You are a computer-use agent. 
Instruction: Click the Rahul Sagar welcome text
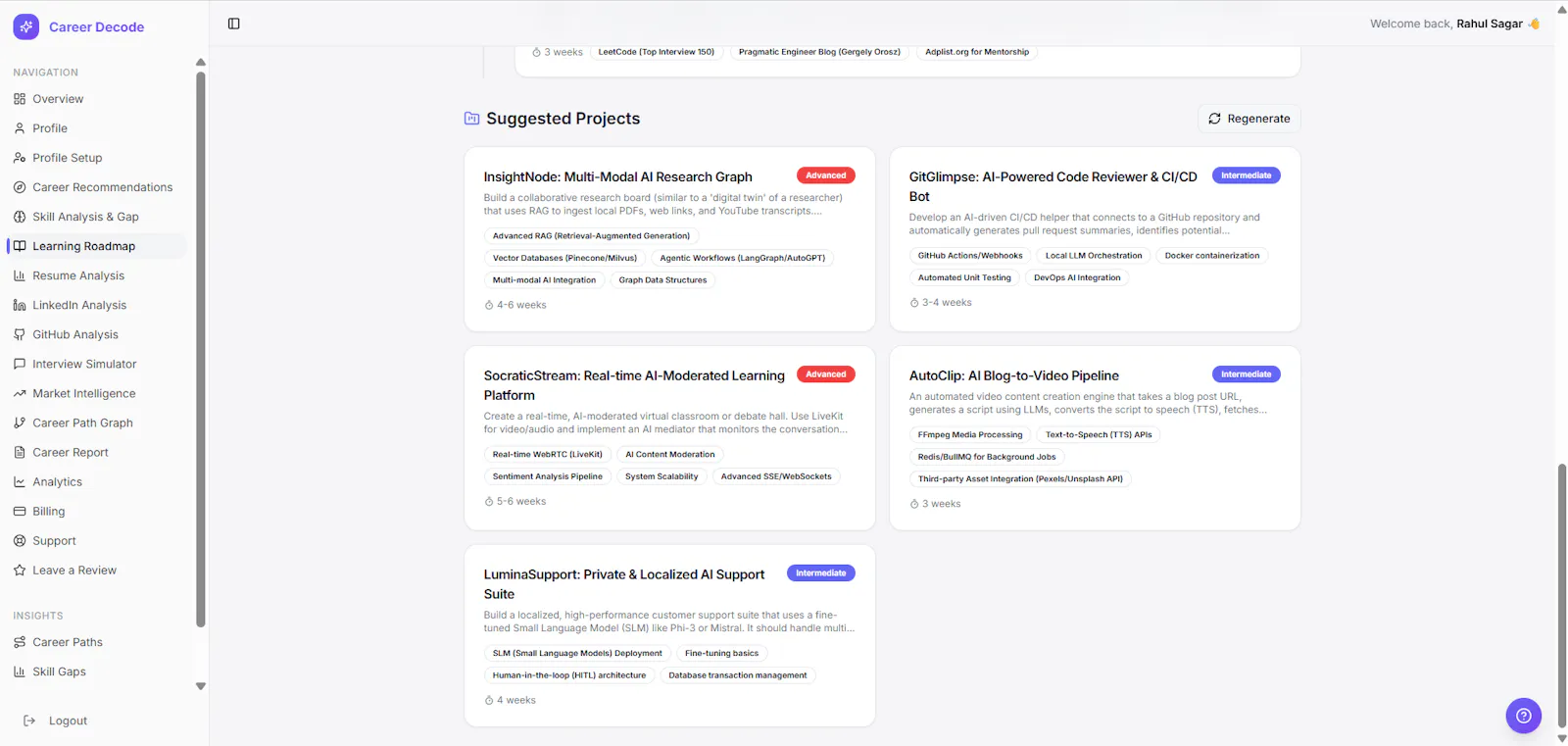click(1489, 24)
